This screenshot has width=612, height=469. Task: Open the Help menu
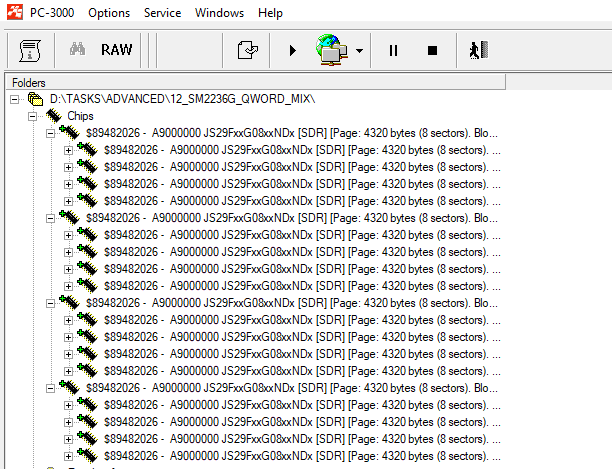(270, 13)
